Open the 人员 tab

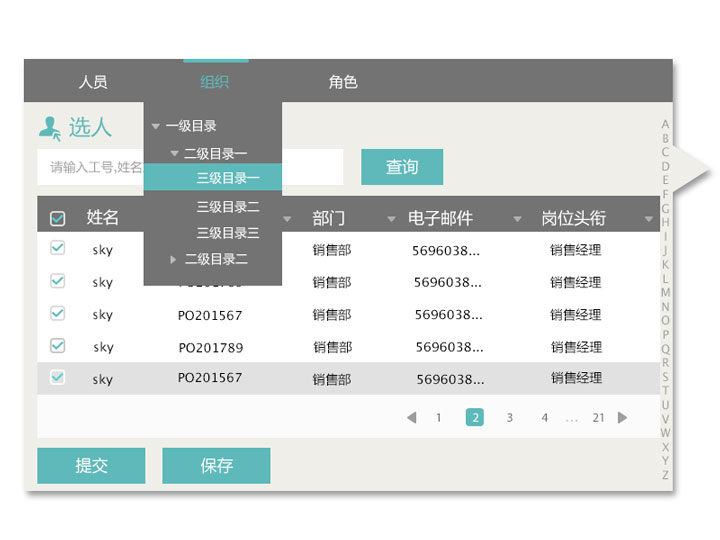(x=93, y=82)
